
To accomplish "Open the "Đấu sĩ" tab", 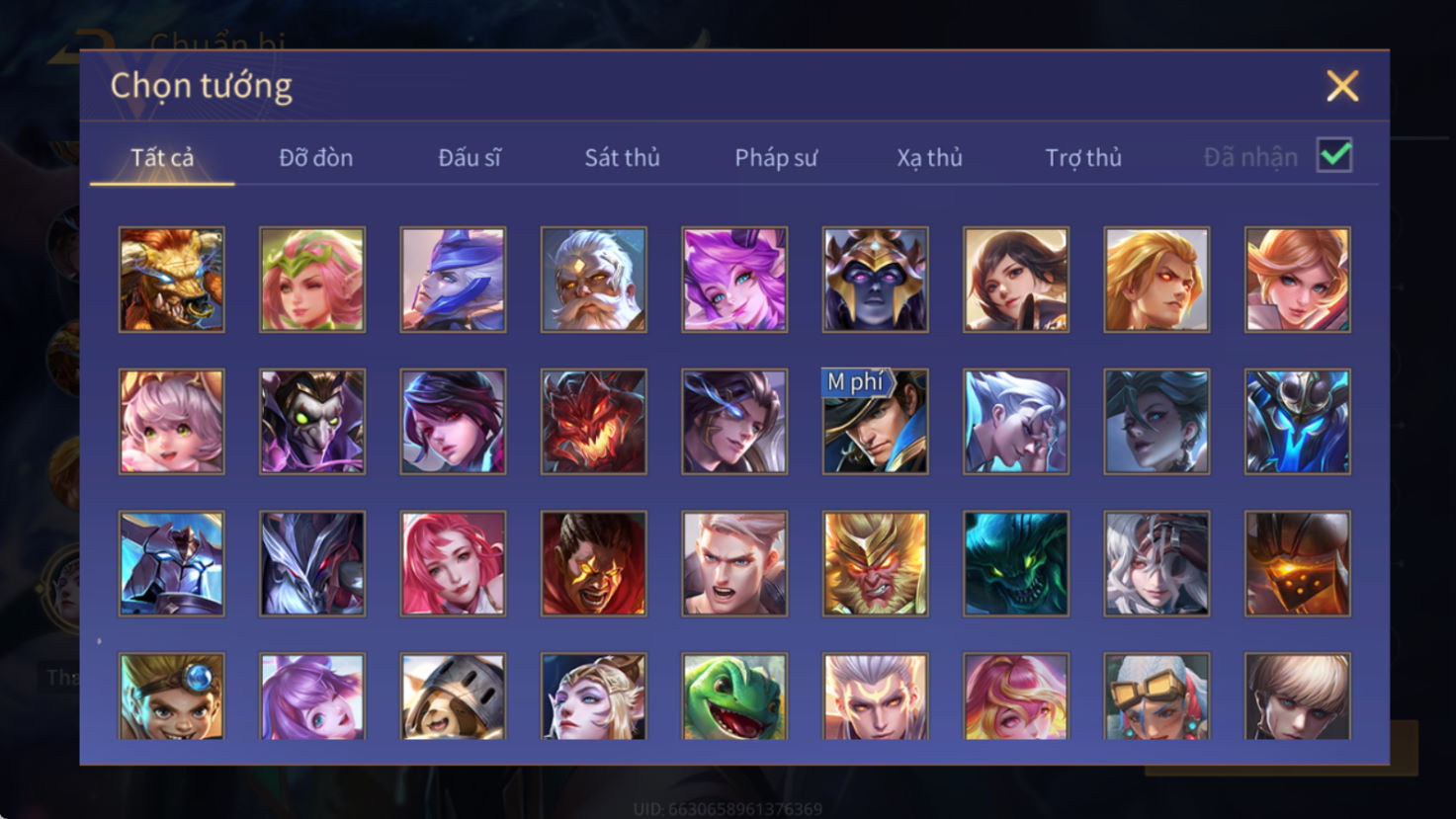I will pos(470,157).
